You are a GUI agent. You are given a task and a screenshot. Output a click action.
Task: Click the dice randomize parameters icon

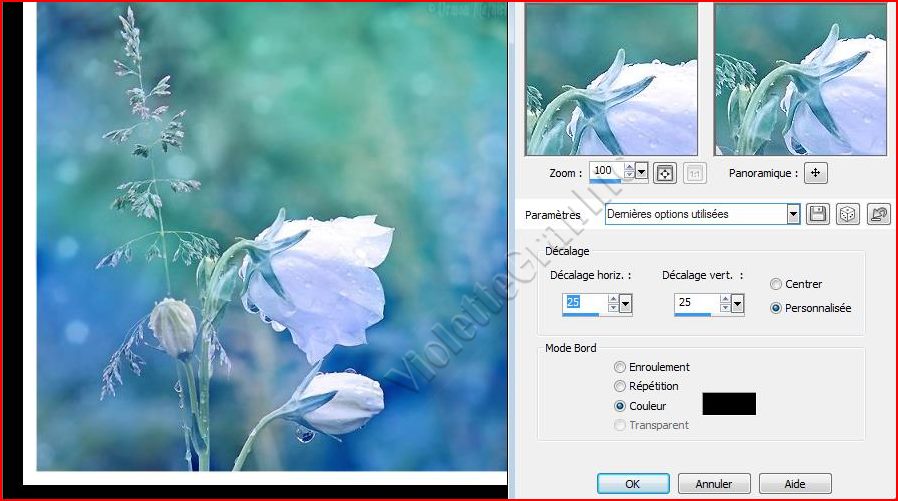847,214
